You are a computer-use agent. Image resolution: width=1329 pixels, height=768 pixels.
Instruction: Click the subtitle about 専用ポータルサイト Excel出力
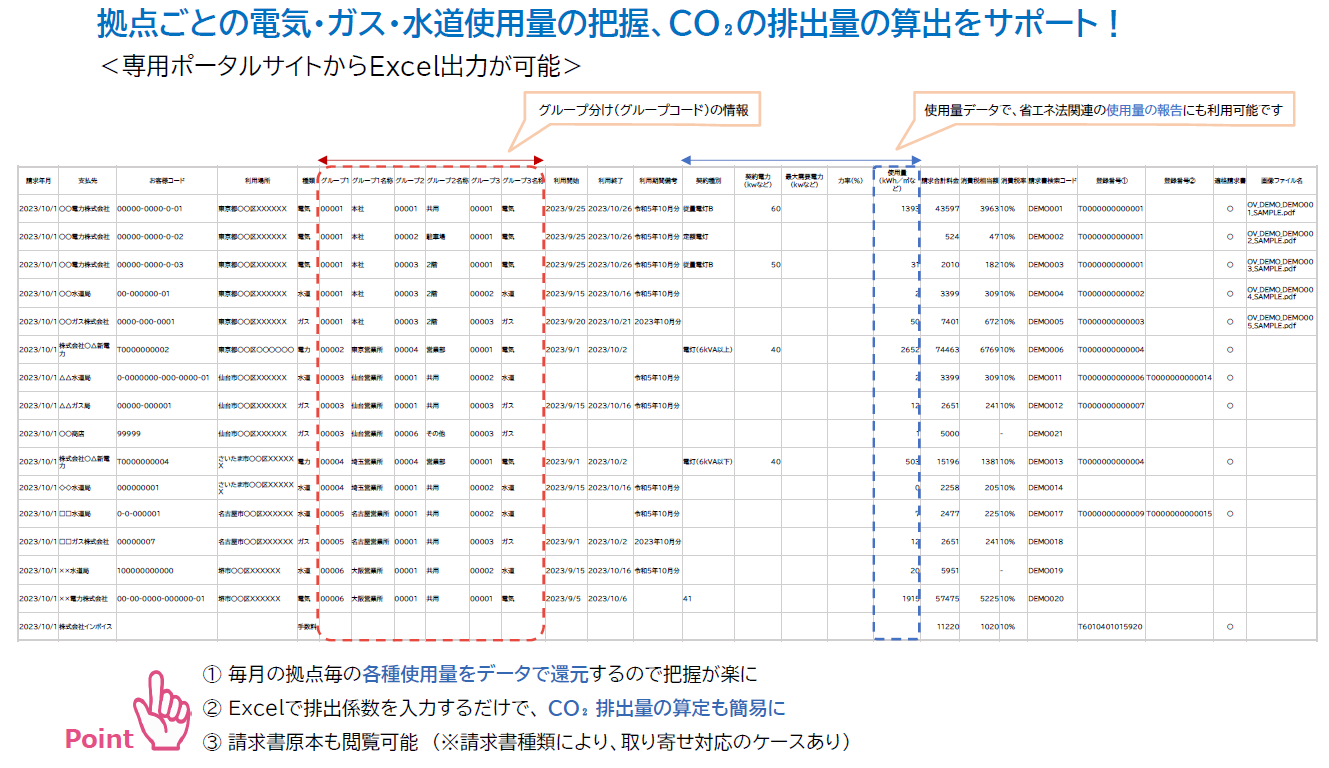[340, 66]
